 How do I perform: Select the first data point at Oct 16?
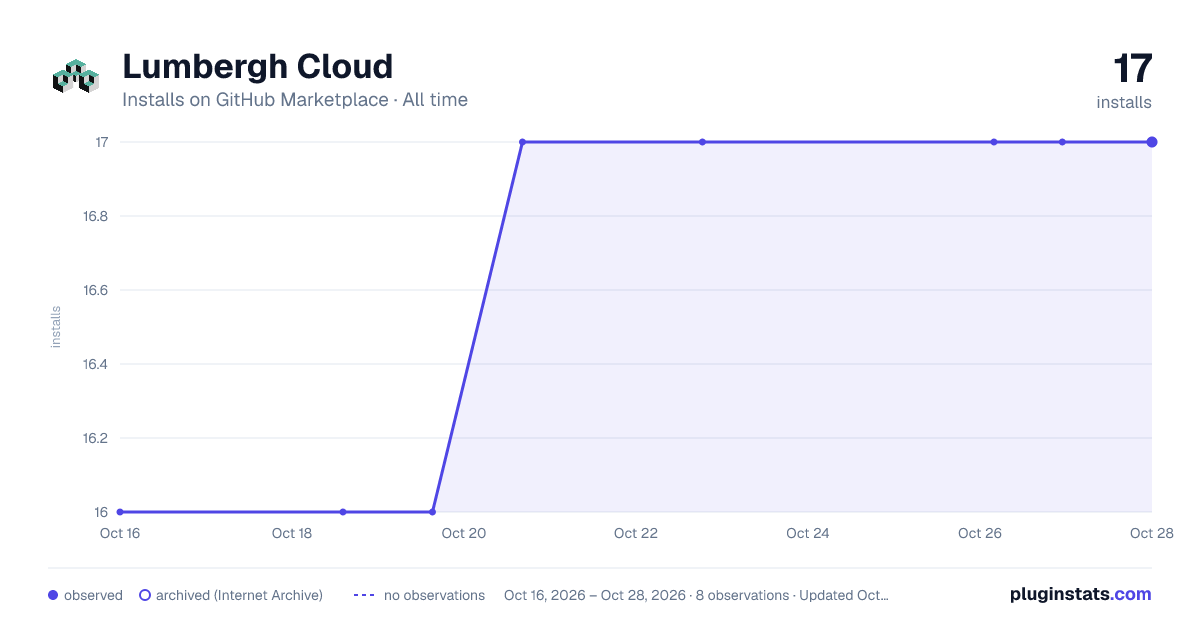pyautogui.click(x=120, y=512)
